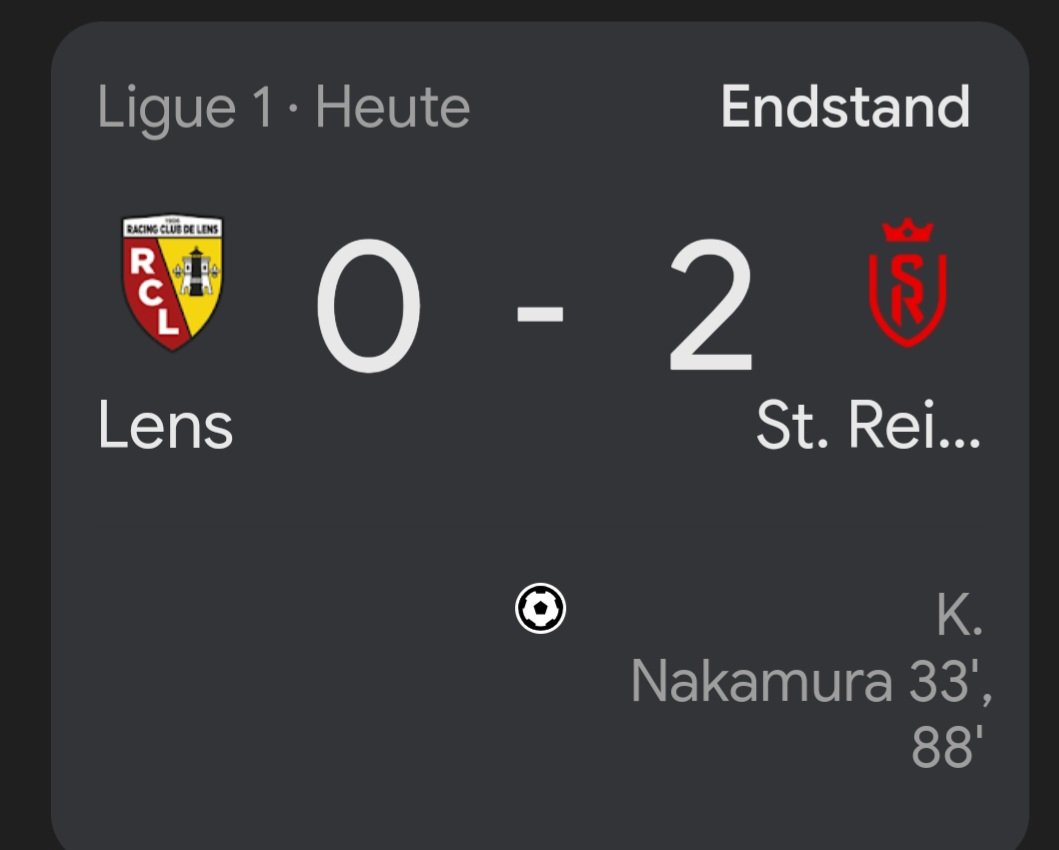This screenshot has width=1059, height=850.
Task: Click the dash between the scores
Action: click(x=540, y=314)
